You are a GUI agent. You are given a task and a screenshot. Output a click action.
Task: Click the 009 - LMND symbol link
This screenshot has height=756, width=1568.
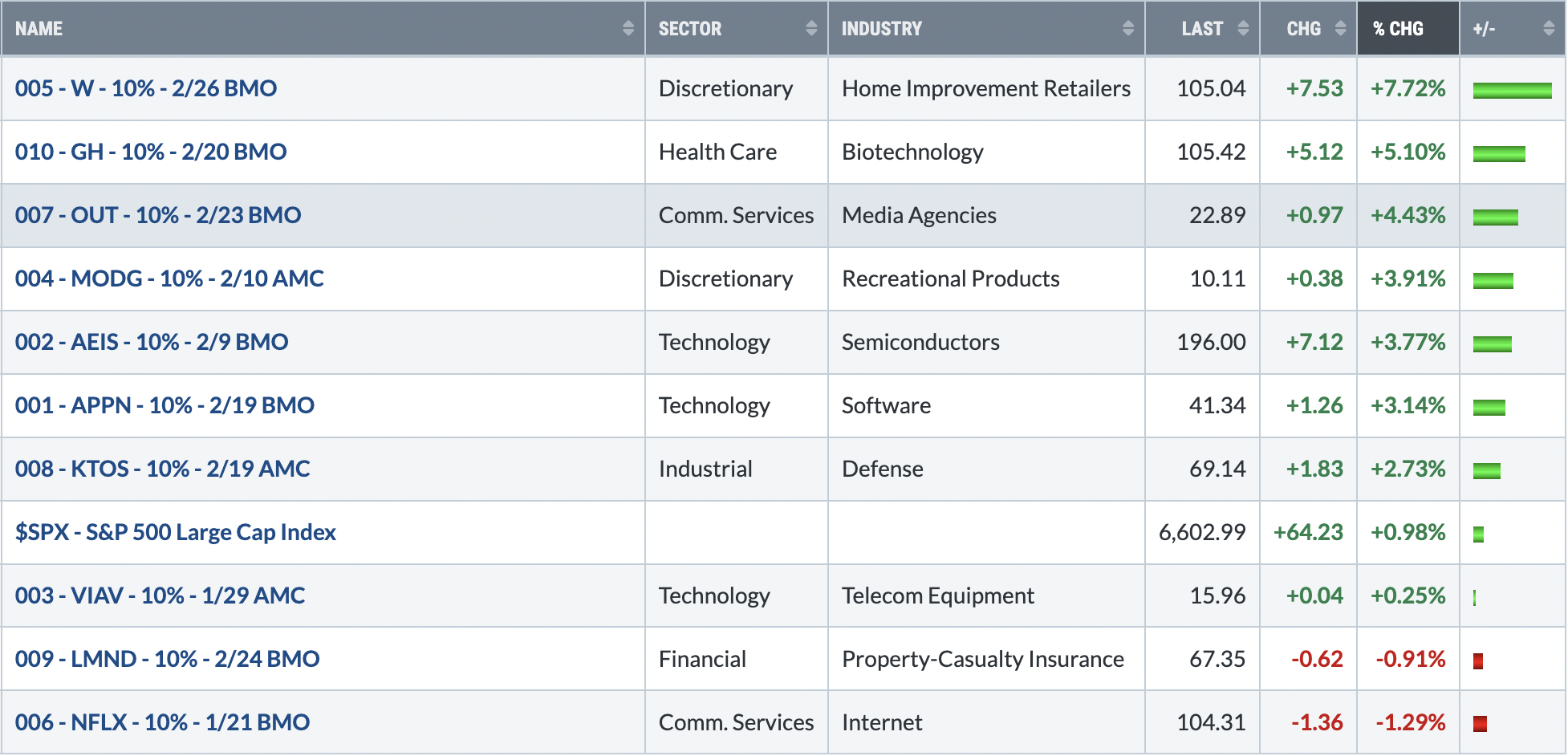(x=167, y=659)
